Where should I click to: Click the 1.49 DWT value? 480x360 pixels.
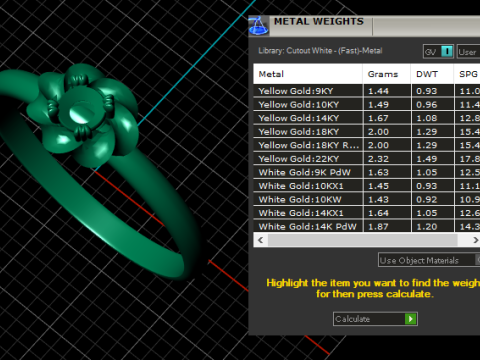pyautogui.click(x=427, y=159)
